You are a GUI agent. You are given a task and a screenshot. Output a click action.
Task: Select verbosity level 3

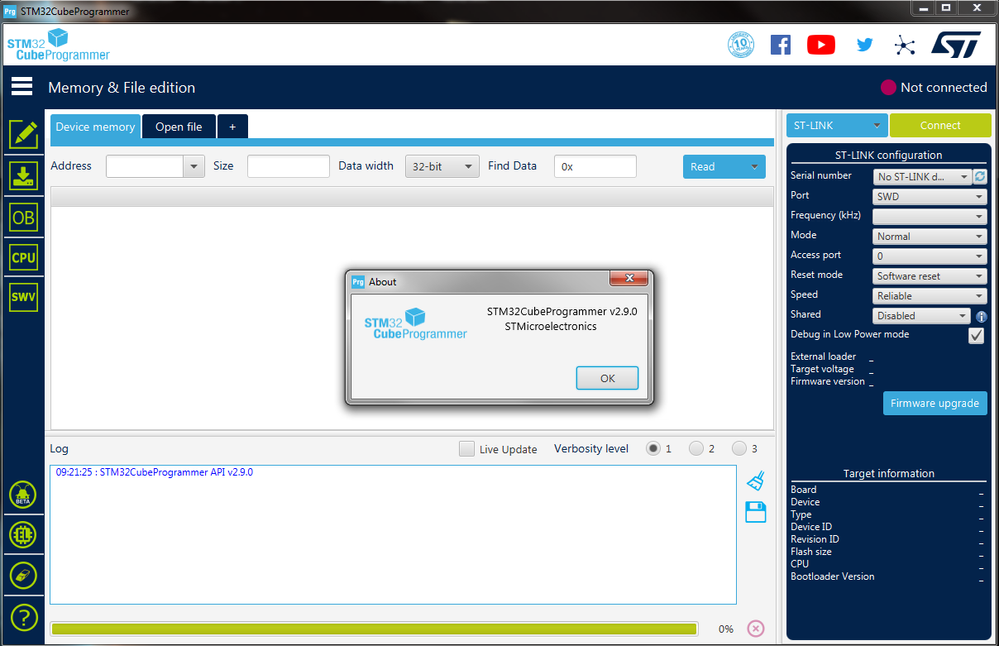coord(739,449)
